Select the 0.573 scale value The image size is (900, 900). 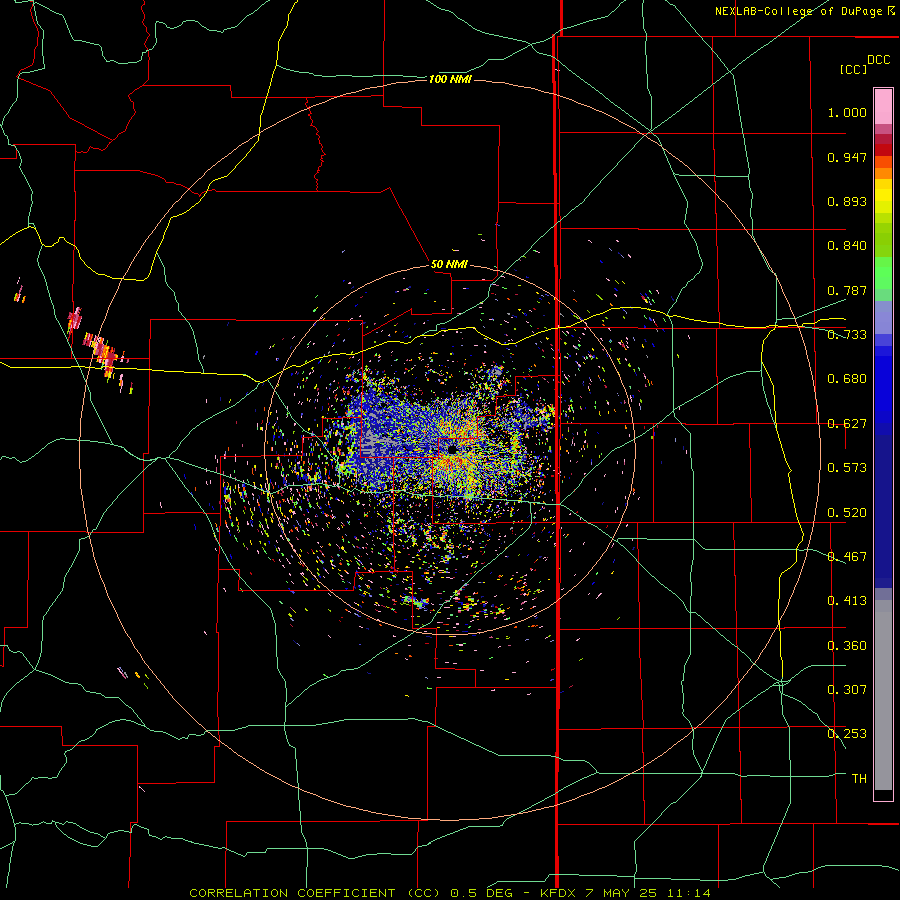click(847, 468)
